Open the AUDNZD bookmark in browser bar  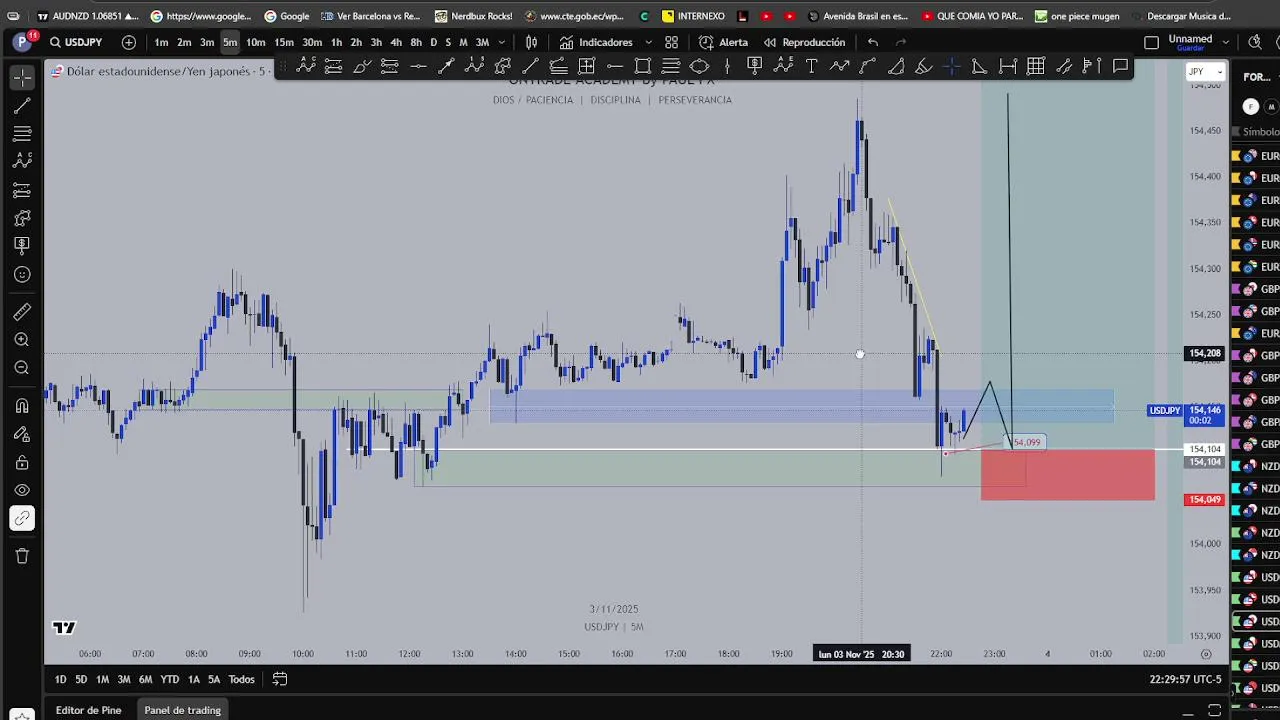[x=87, y=16]
